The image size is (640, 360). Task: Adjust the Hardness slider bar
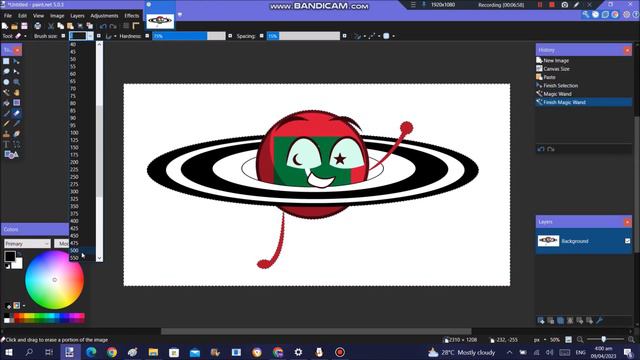point(189,36)
